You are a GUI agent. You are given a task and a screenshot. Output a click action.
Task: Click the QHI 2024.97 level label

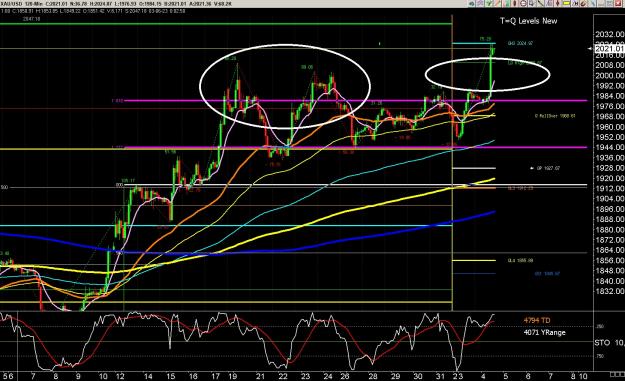(x=520, y=43)
